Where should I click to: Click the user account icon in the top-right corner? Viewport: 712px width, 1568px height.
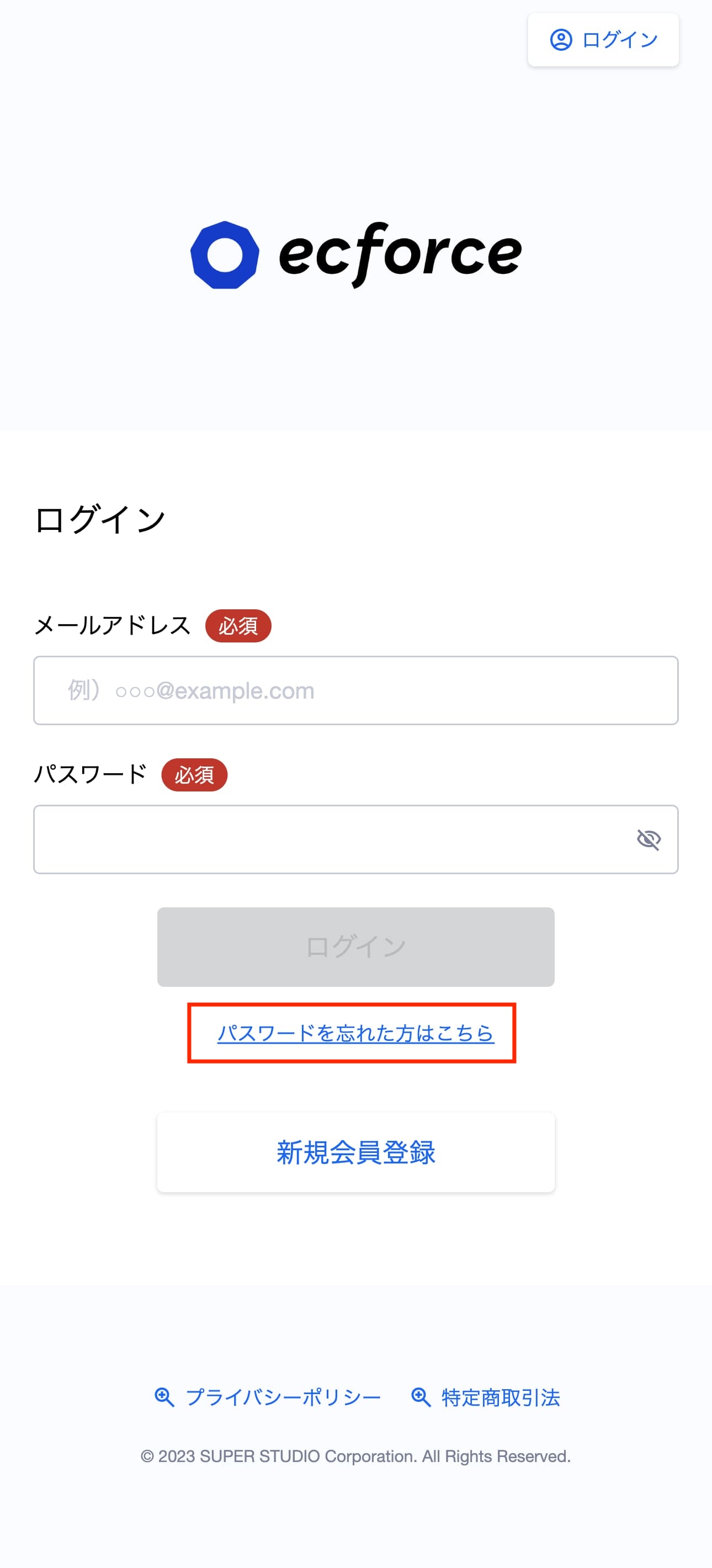point(560,40)
